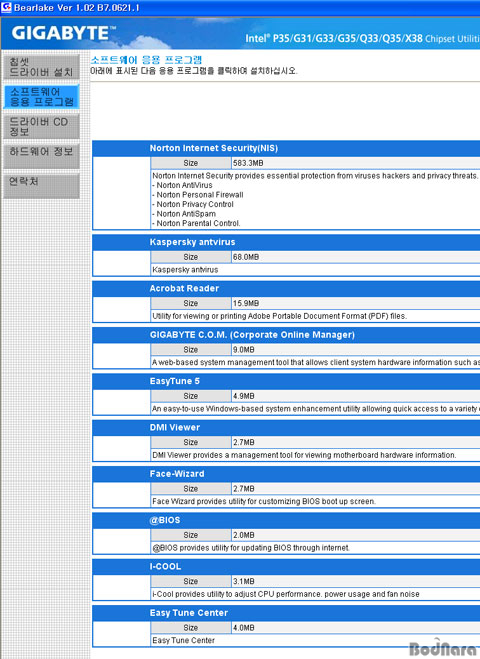This screenshot has width=480, height=659.
Task: Click the CPU performance and fan noise description
Action: coord(286,594)
